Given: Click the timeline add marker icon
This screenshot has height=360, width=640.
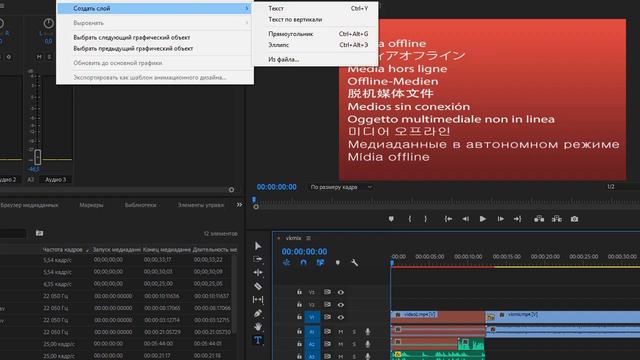Looking at the screenshot, I should click(338, 263).
